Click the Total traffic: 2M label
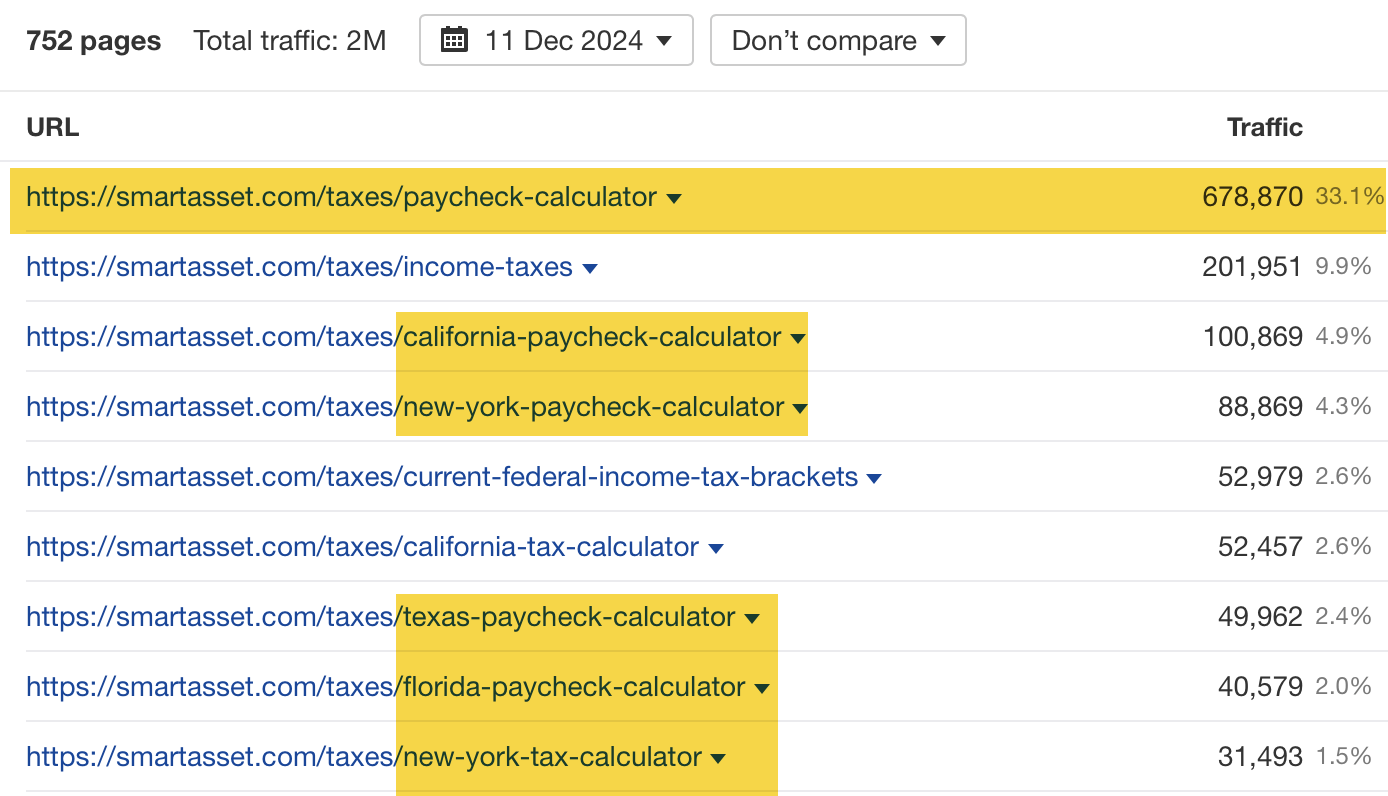 [x=290, y=41]
